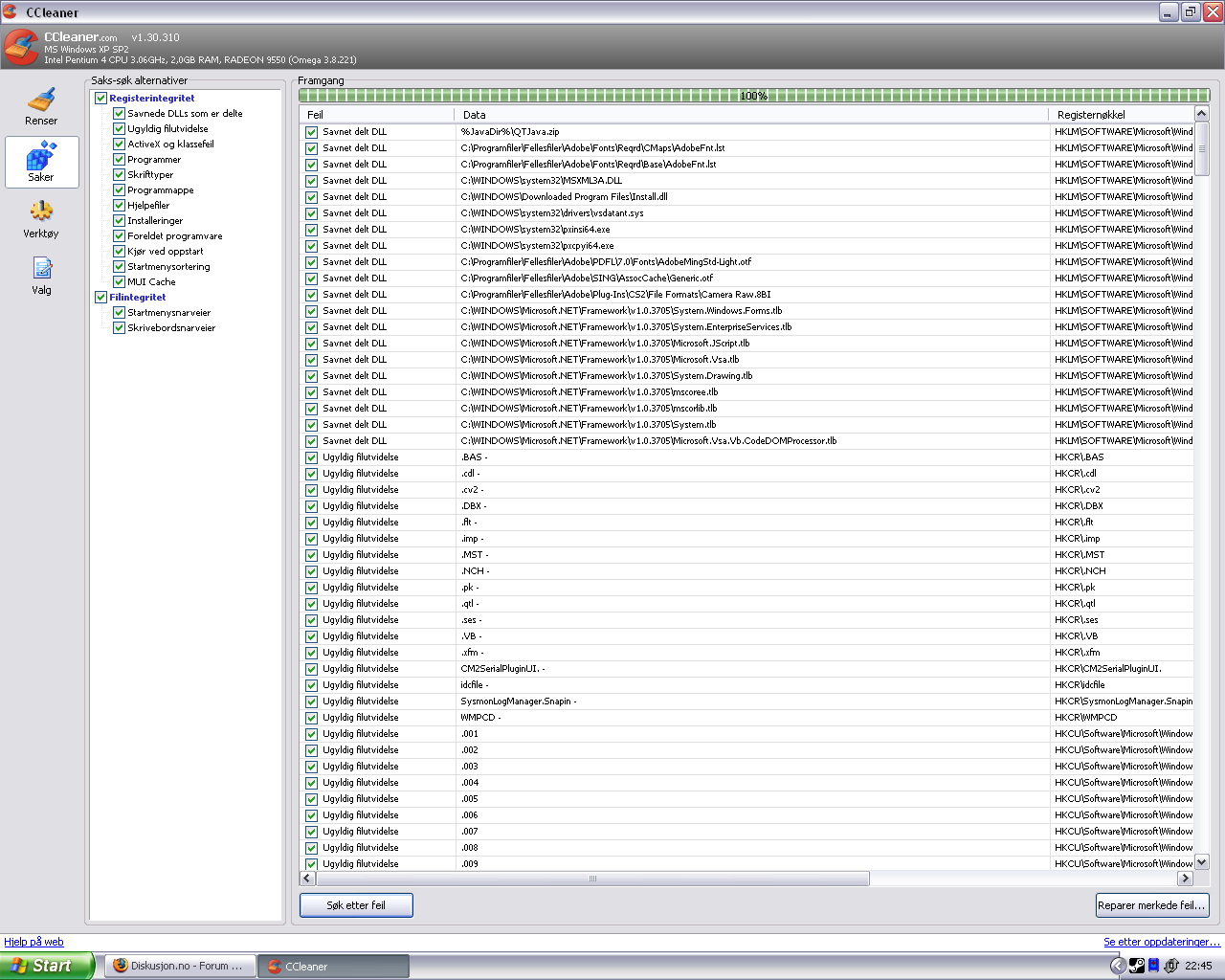Click the scroll left arrow of results

click(x=307, y=879)
